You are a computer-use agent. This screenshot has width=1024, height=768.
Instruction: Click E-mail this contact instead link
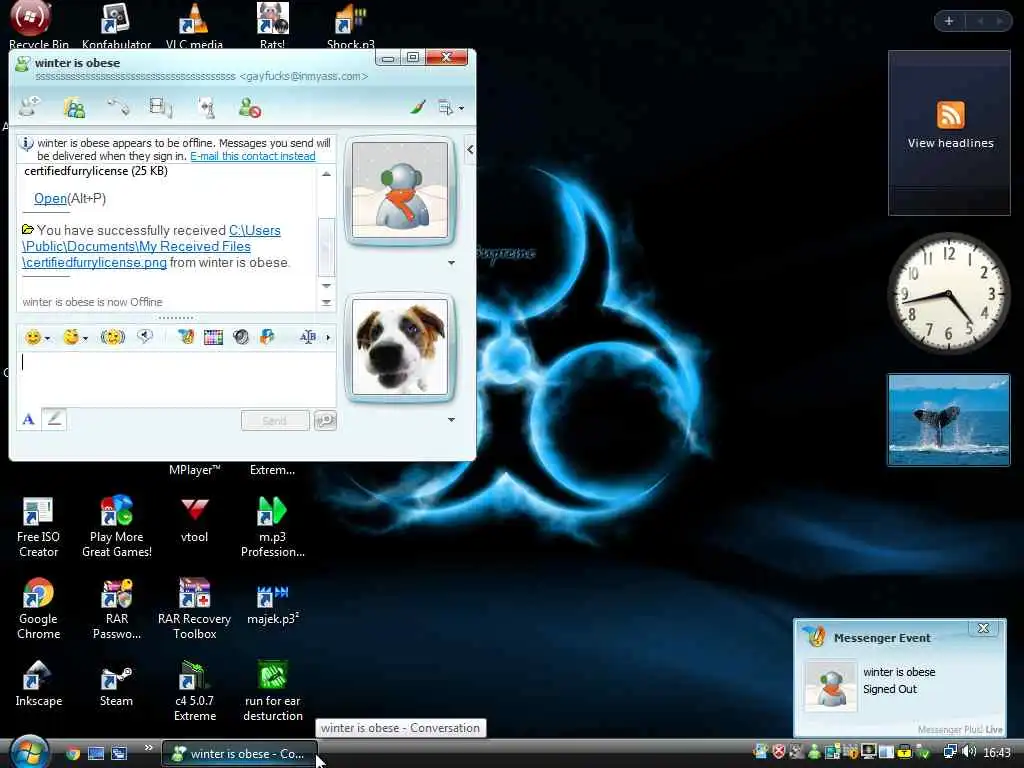coord(253,156)
